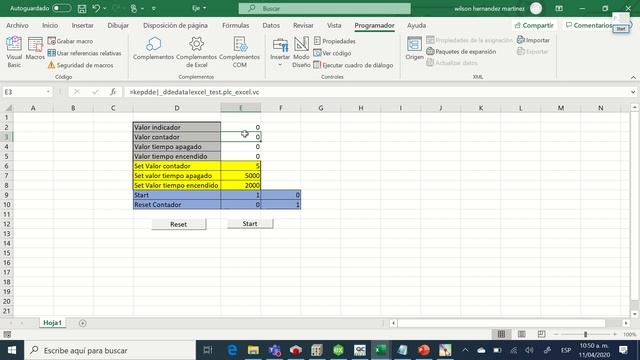Click the horizontal scrollbar right arrow
Image resolution: width=640 pixels, height=360 pixels.
point(626,323)
